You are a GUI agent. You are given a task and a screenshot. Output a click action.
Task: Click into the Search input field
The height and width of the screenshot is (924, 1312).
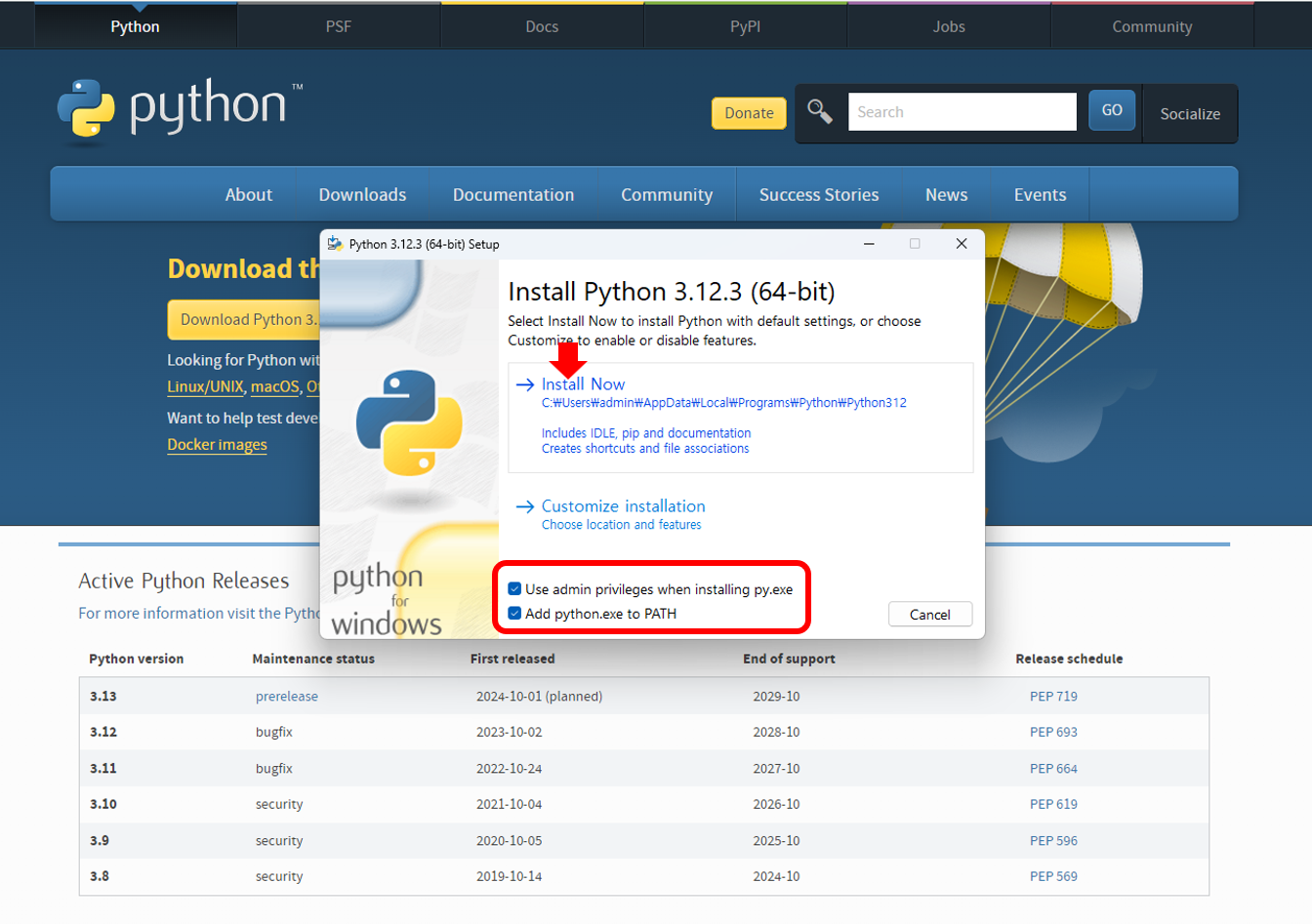963,111
